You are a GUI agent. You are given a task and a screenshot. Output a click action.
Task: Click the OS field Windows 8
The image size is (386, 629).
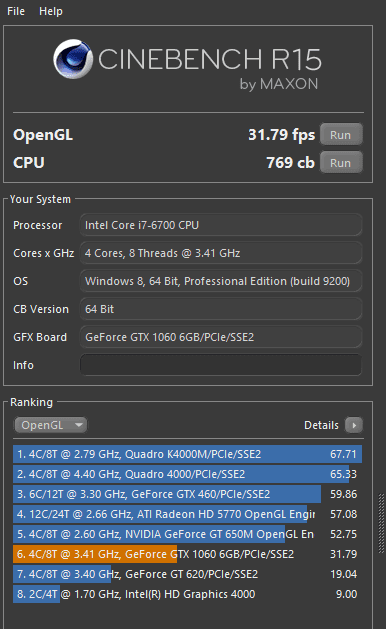[x=221, y=281]
